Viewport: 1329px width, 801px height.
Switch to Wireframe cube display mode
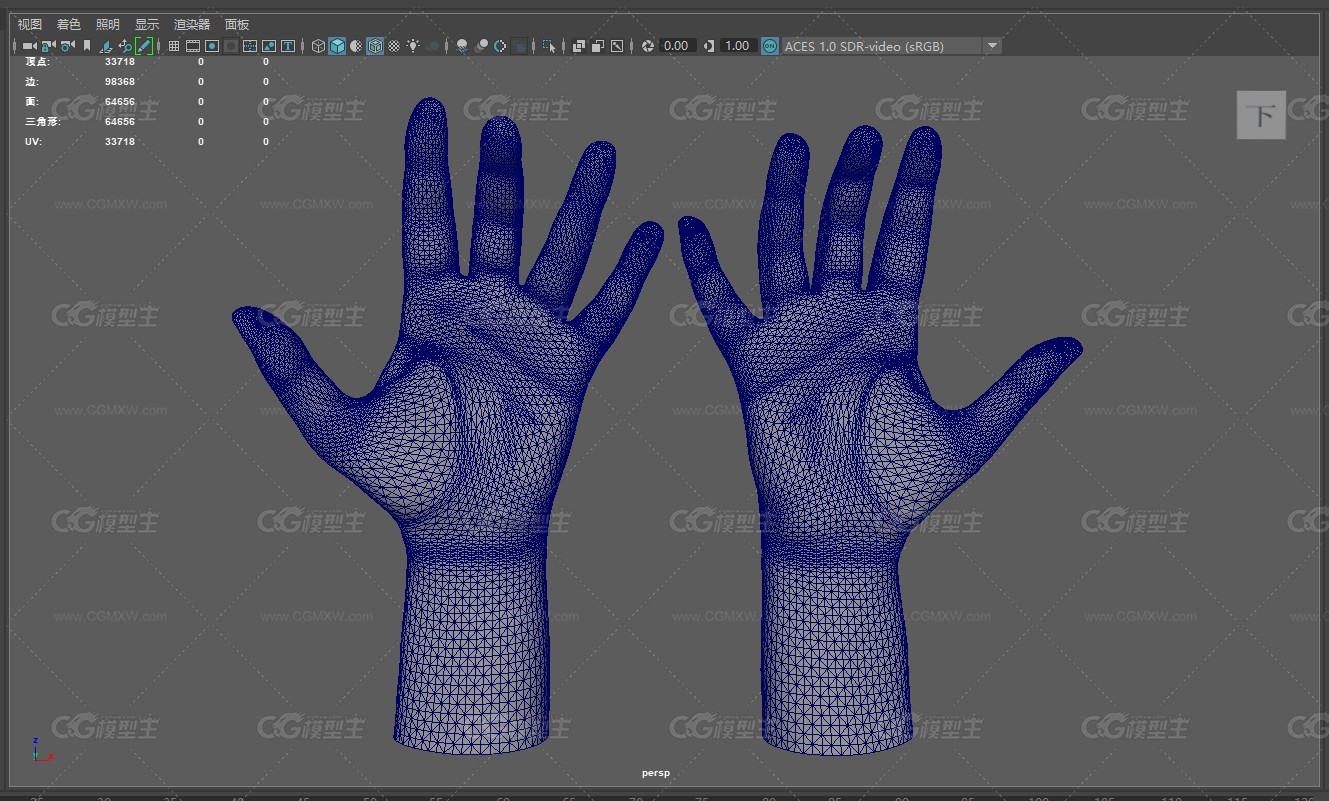318,46
